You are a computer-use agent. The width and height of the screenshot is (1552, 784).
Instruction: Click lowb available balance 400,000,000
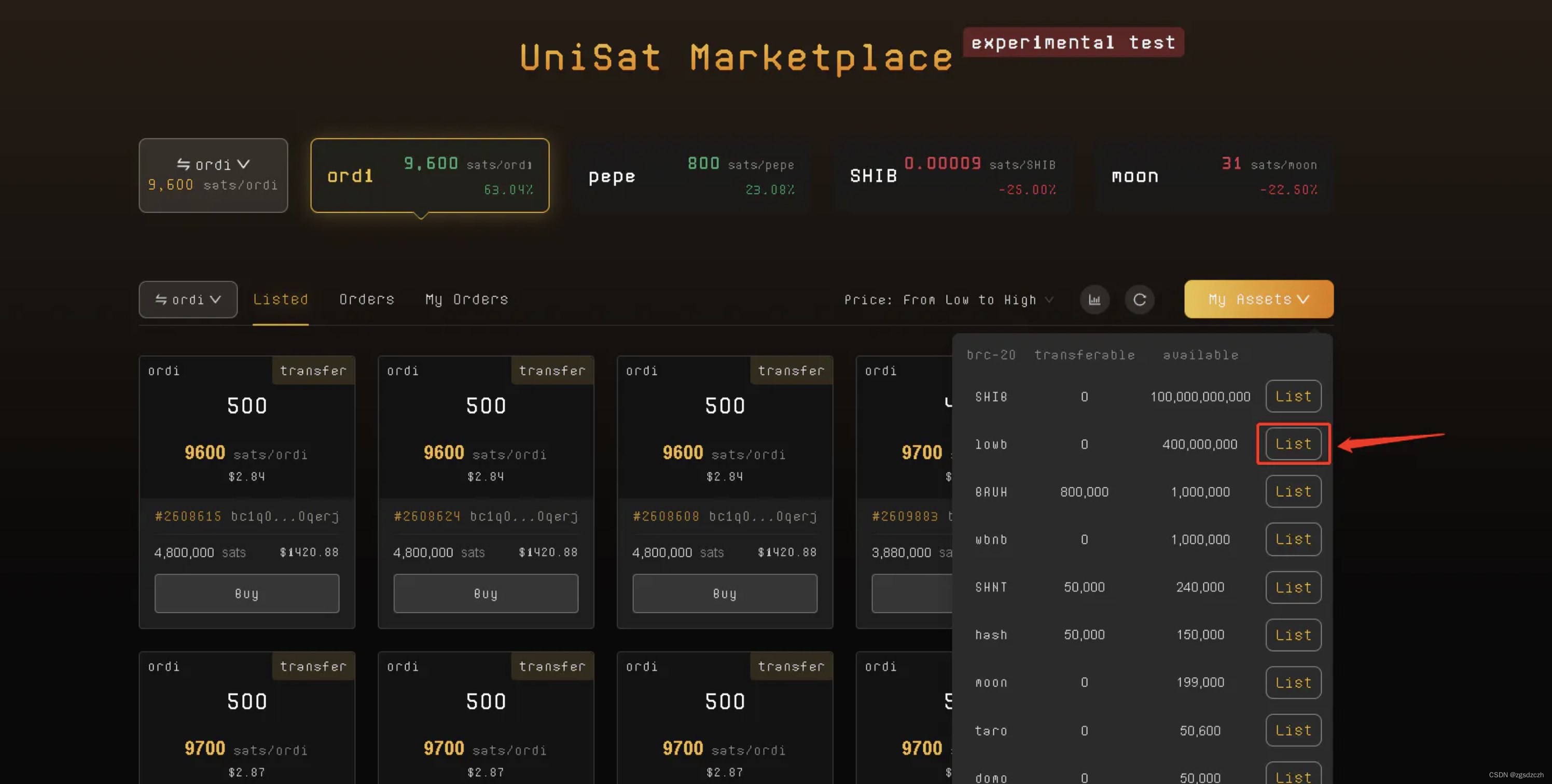[x=1200, y=444]
